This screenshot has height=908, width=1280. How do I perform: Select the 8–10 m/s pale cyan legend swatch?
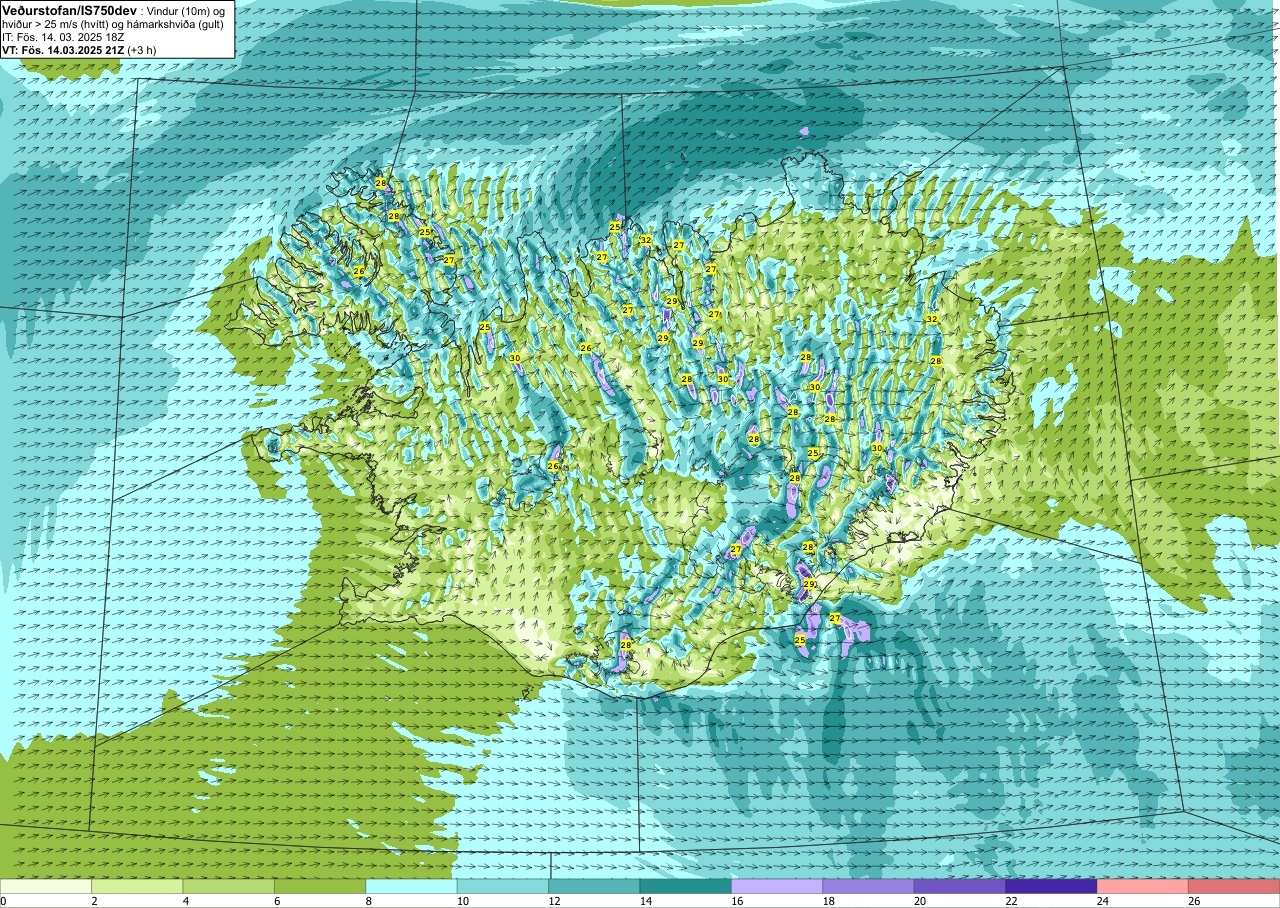pyautogui.click(x=411, y=886)
